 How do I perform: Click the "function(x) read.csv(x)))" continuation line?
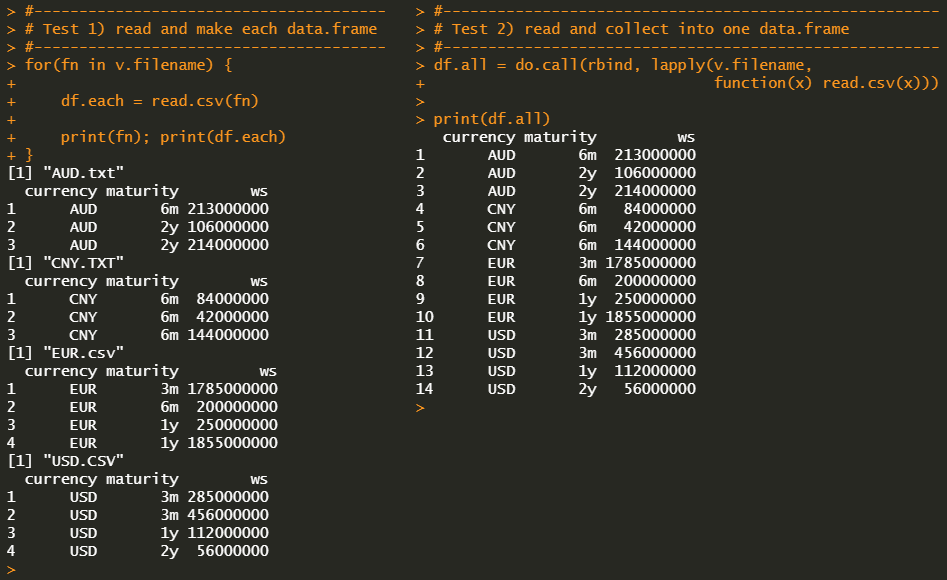pos(826,83)
